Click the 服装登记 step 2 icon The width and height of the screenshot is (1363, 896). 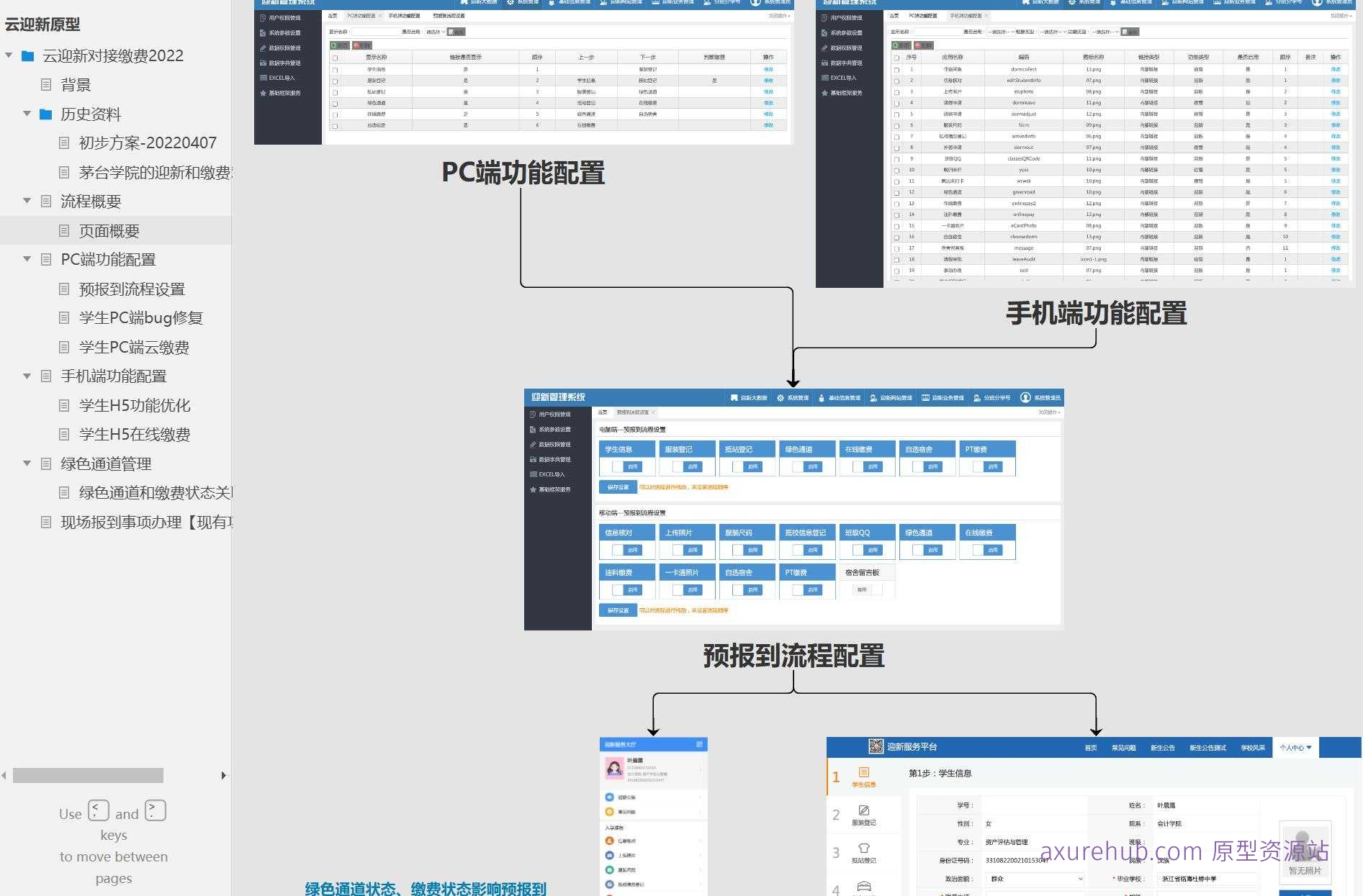tap(864, 810)
